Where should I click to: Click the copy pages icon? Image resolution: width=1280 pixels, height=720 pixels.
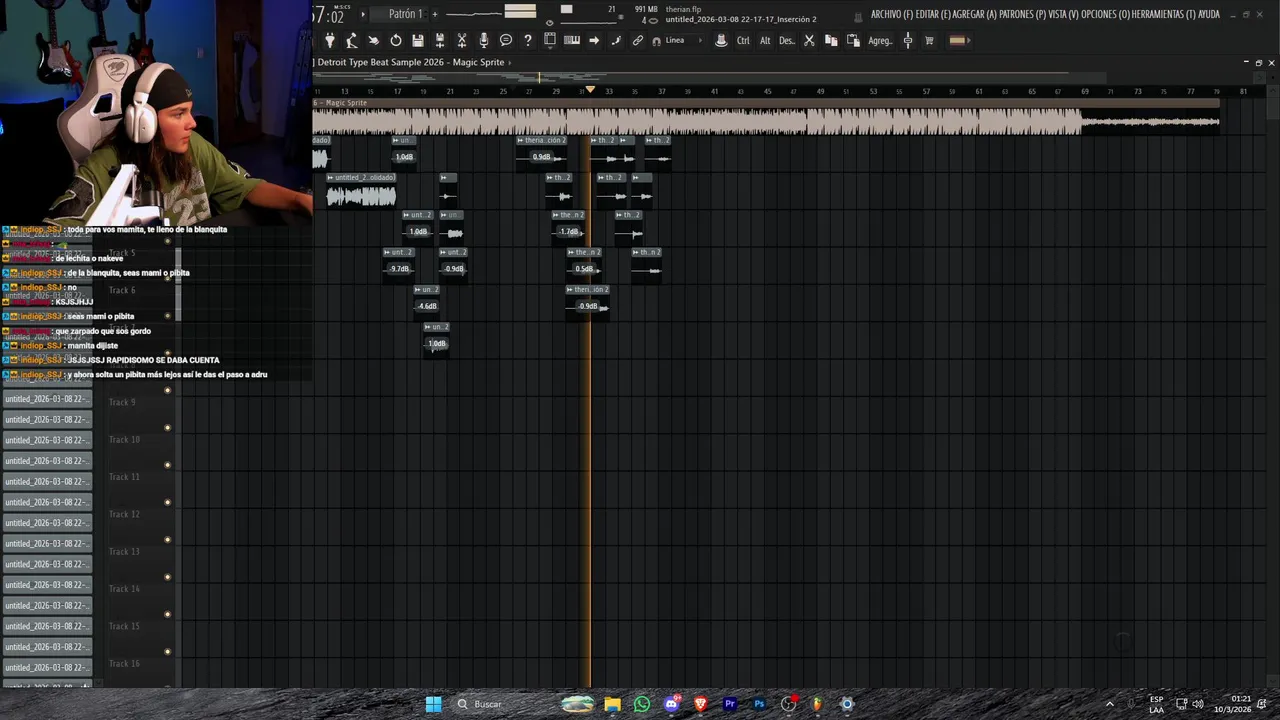click(831, 40)
